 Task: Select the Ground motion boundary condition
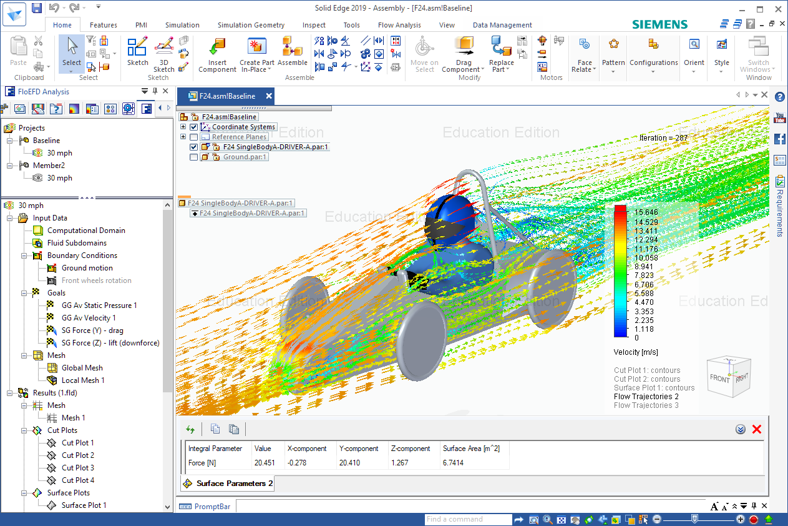(87, 268)
